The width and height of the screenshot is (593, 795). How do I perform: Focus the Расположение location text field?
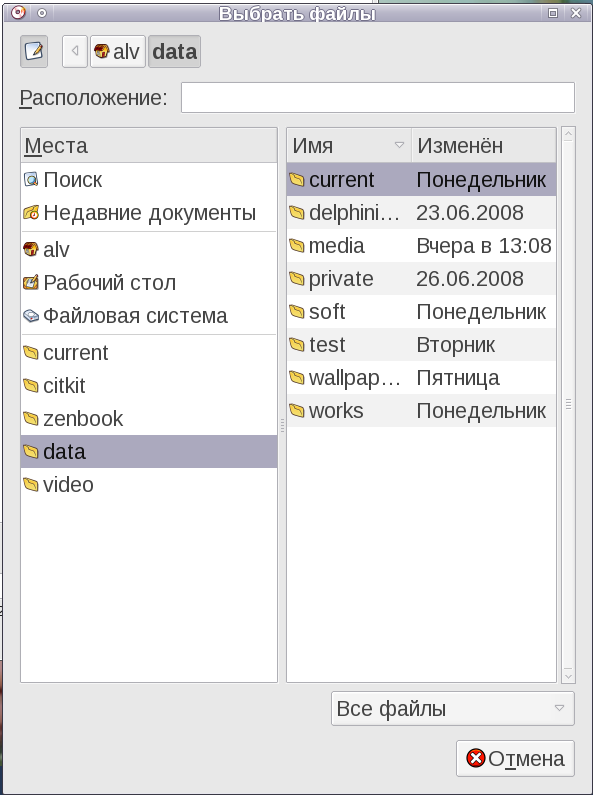pyautogui.click(x=378, y=97)
